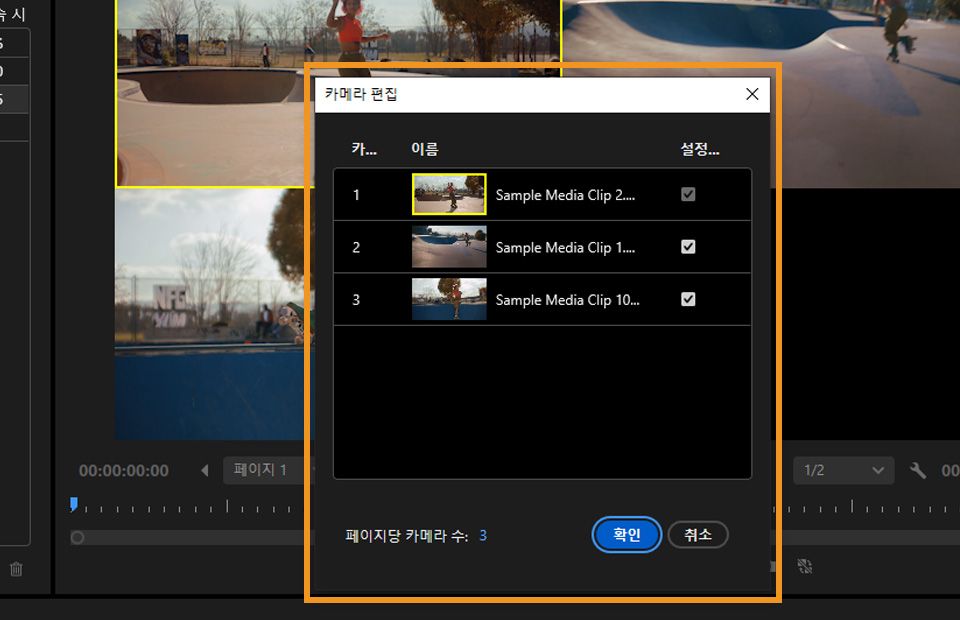Uncheck camera 3 Sample Media Clip 10 checkbox
Viewport: 960px width, 620px height.
click(x=688, y=299)
